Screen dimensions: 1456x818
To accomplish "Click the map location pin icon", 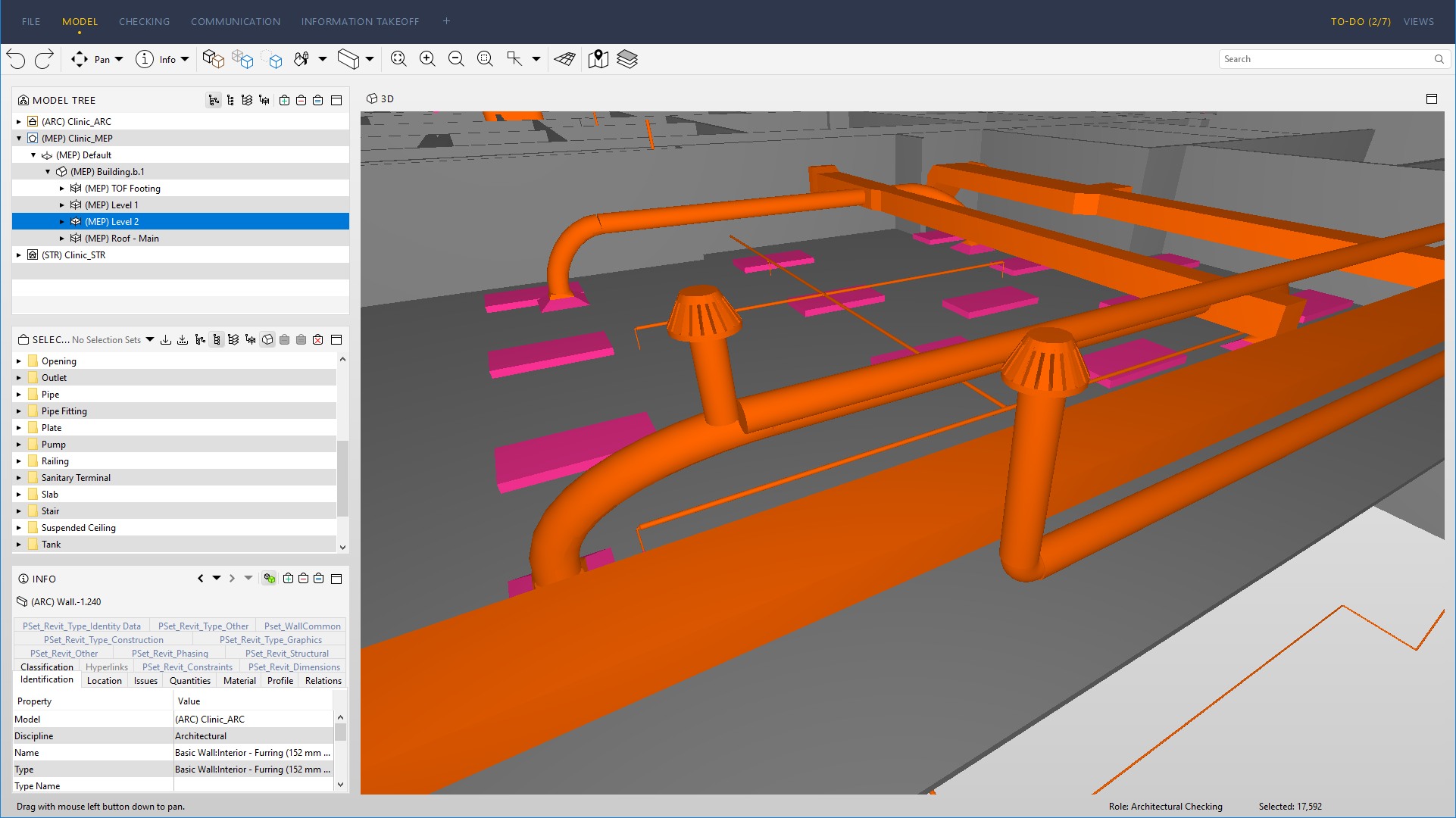I will [598, 59].
